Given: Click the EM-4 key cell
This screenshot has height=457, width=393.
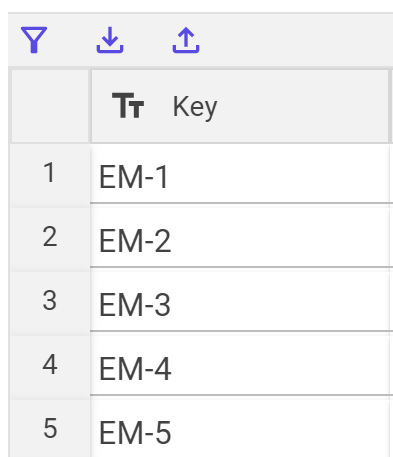Looking at the screenshot, I should click(x=241, y=365).
